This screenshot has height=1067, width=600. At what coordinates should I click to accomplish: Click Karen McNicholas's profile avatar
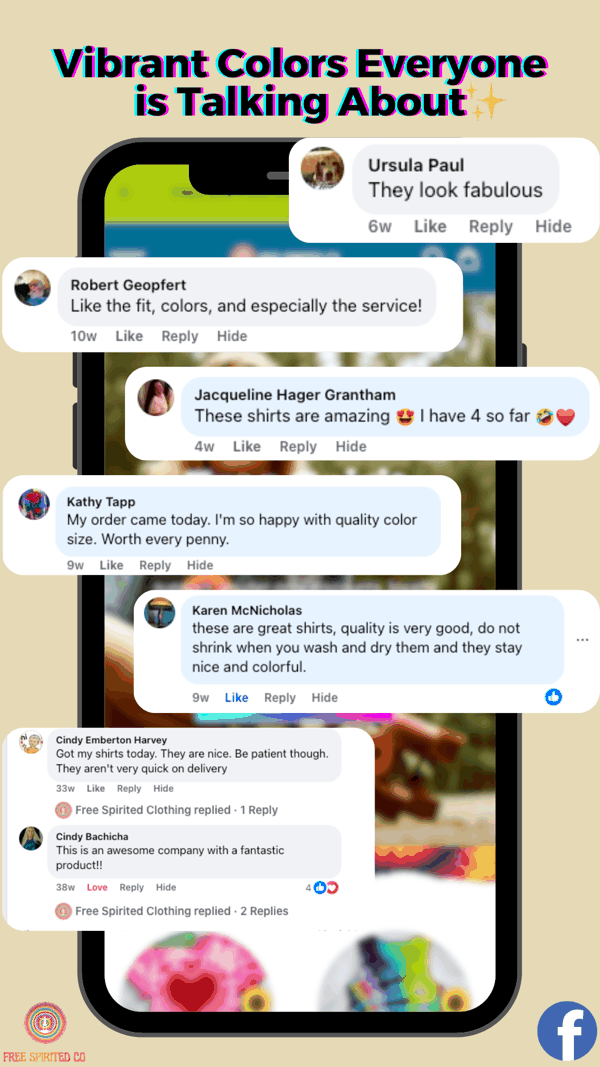160,612
